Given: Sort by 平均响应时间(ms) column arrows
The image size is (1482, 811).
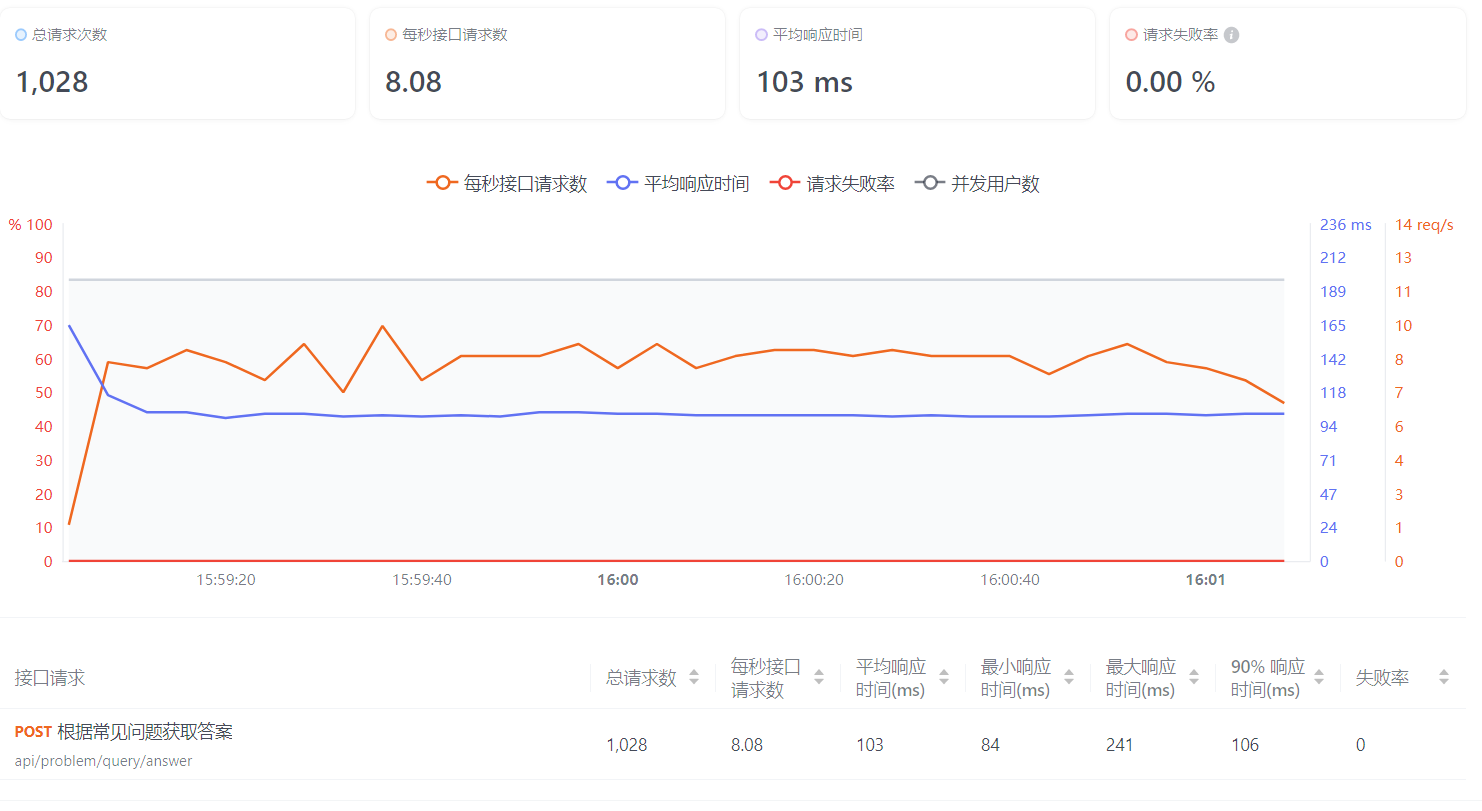Looking at the screenshot, I should 944,677.
